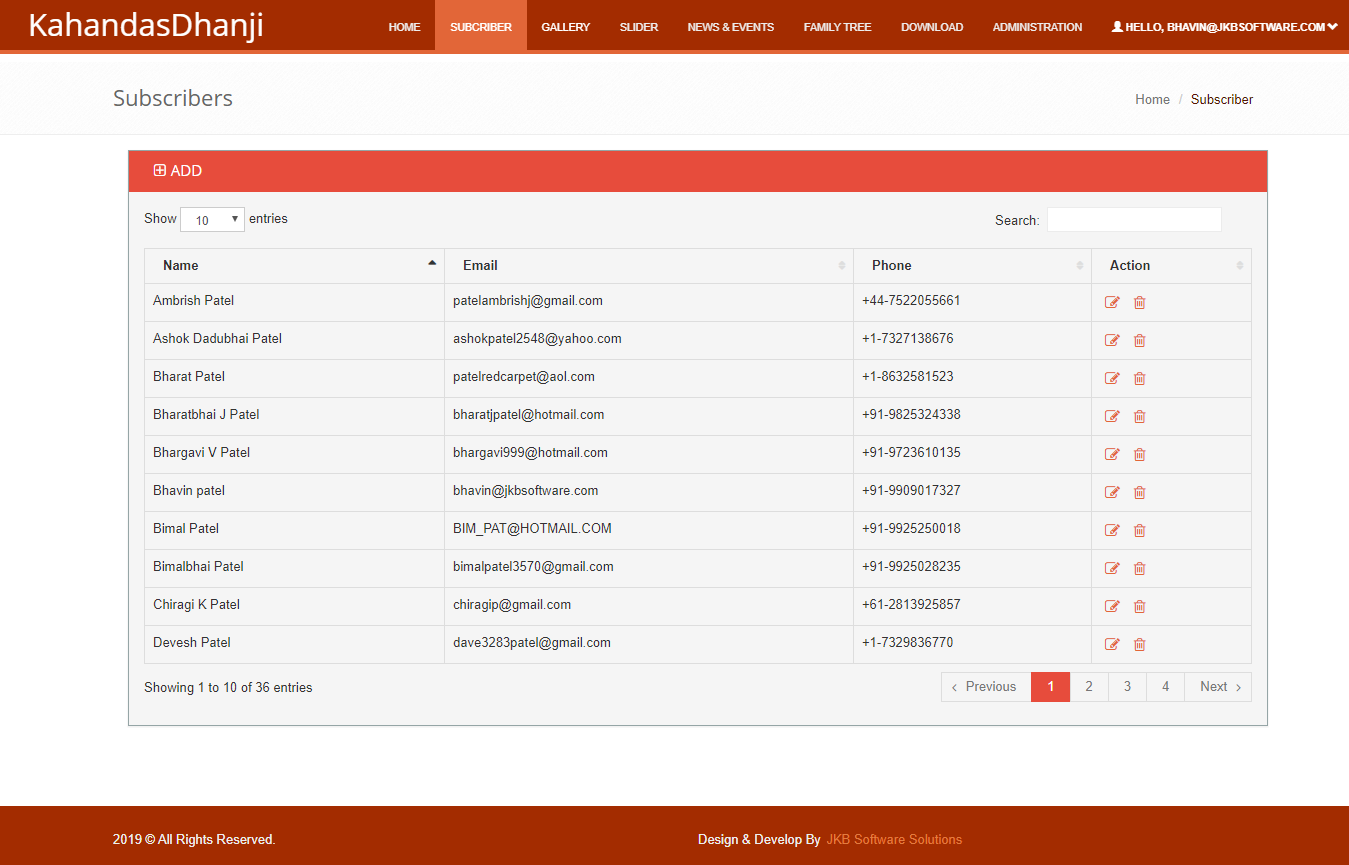
Task: Edit the Bhavin patel row
Action: point(1112,492)
